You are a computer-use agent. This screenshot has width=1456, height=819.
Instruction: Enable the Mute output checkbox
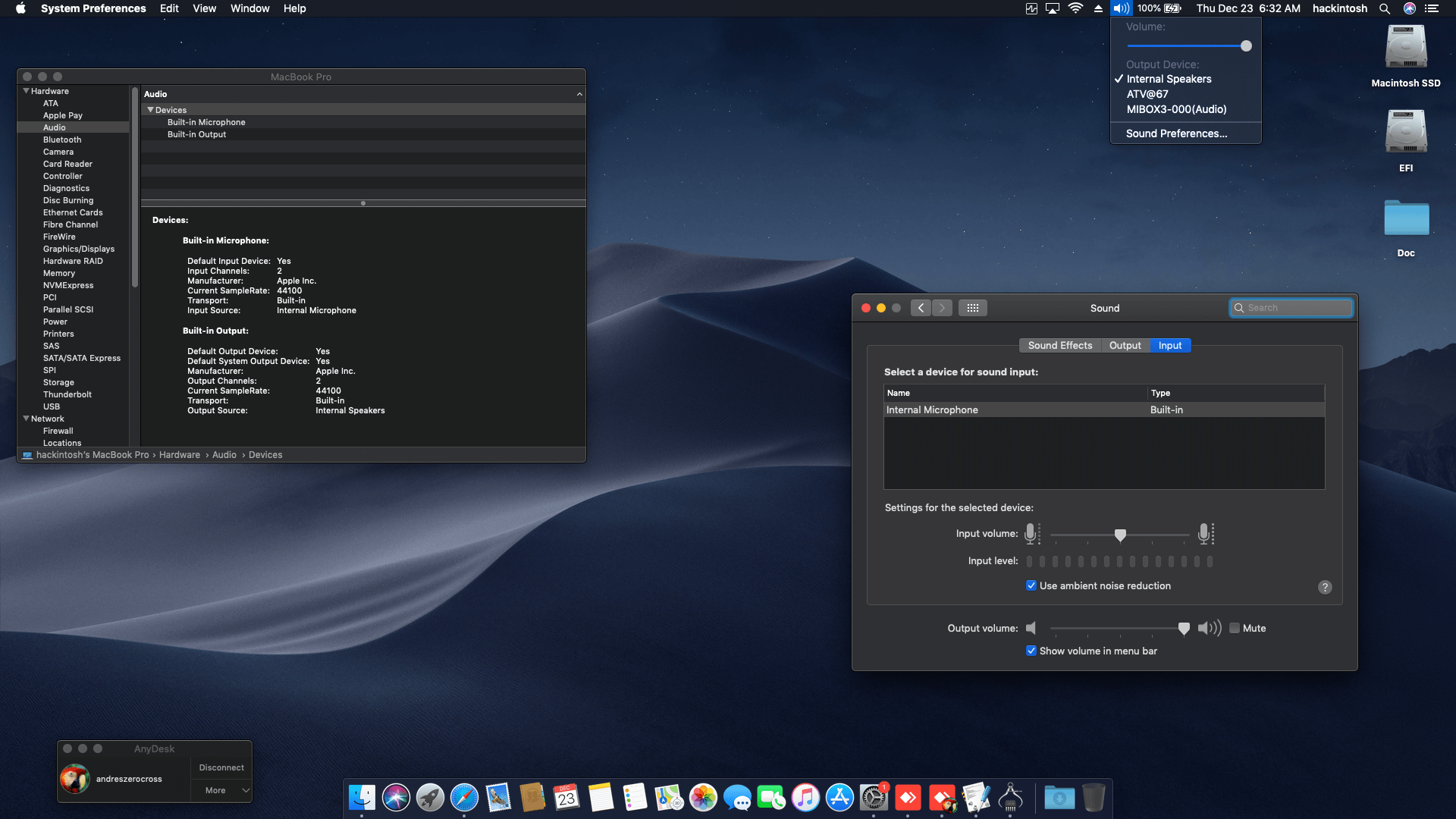1235,628
